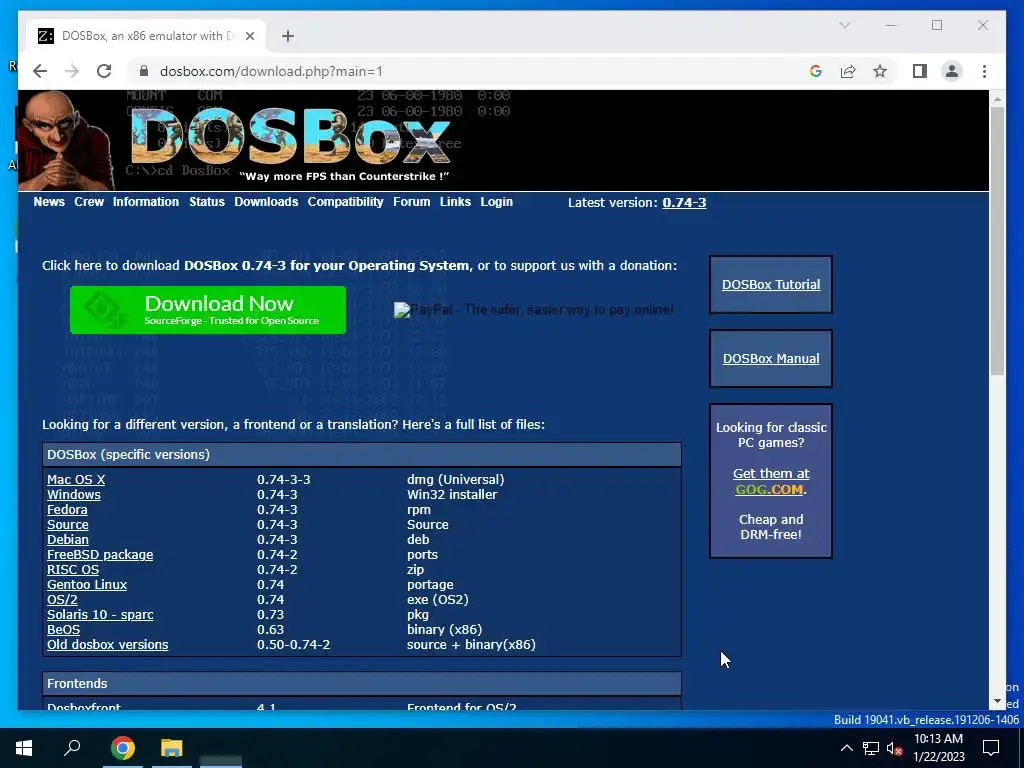
Task: Select the Fedora download link
Action: (x=67, y=509)
